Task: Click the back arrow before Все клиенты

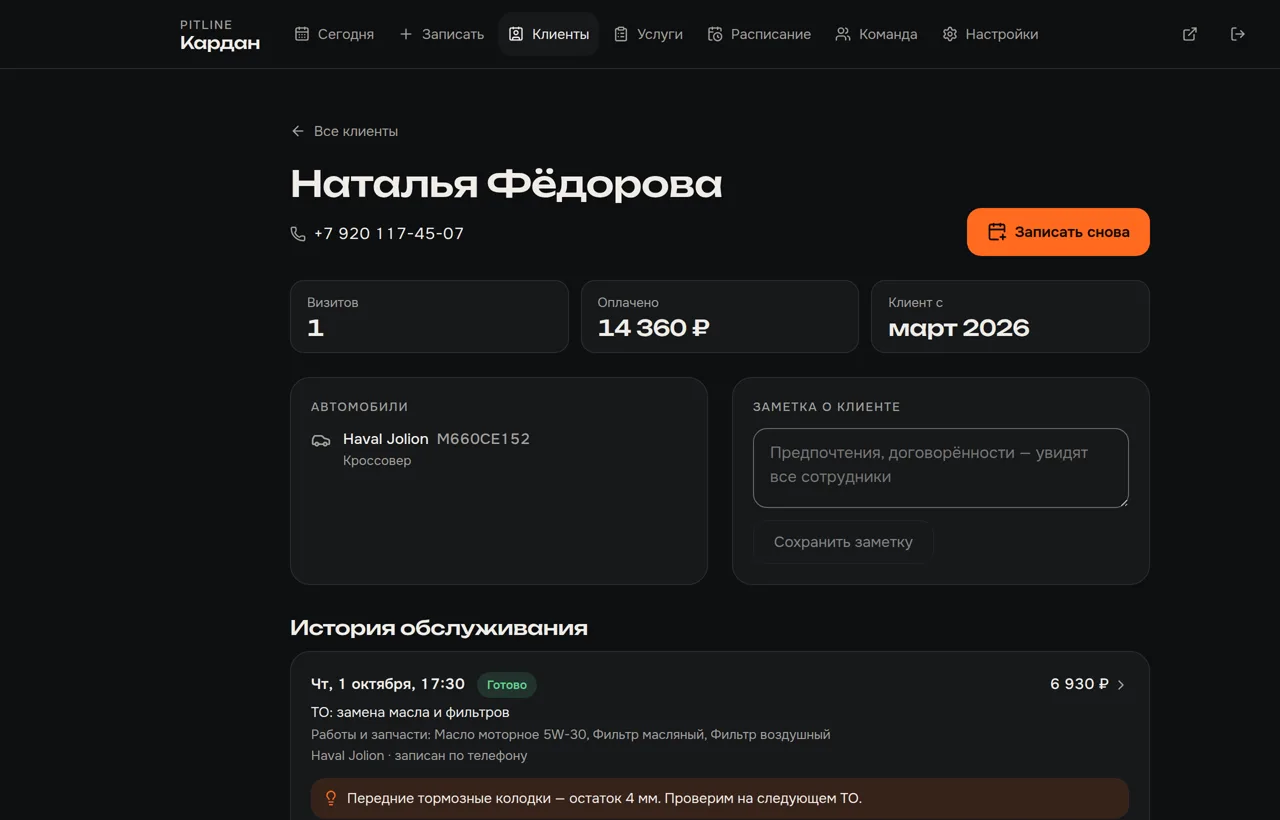Action: click(297, 131)
